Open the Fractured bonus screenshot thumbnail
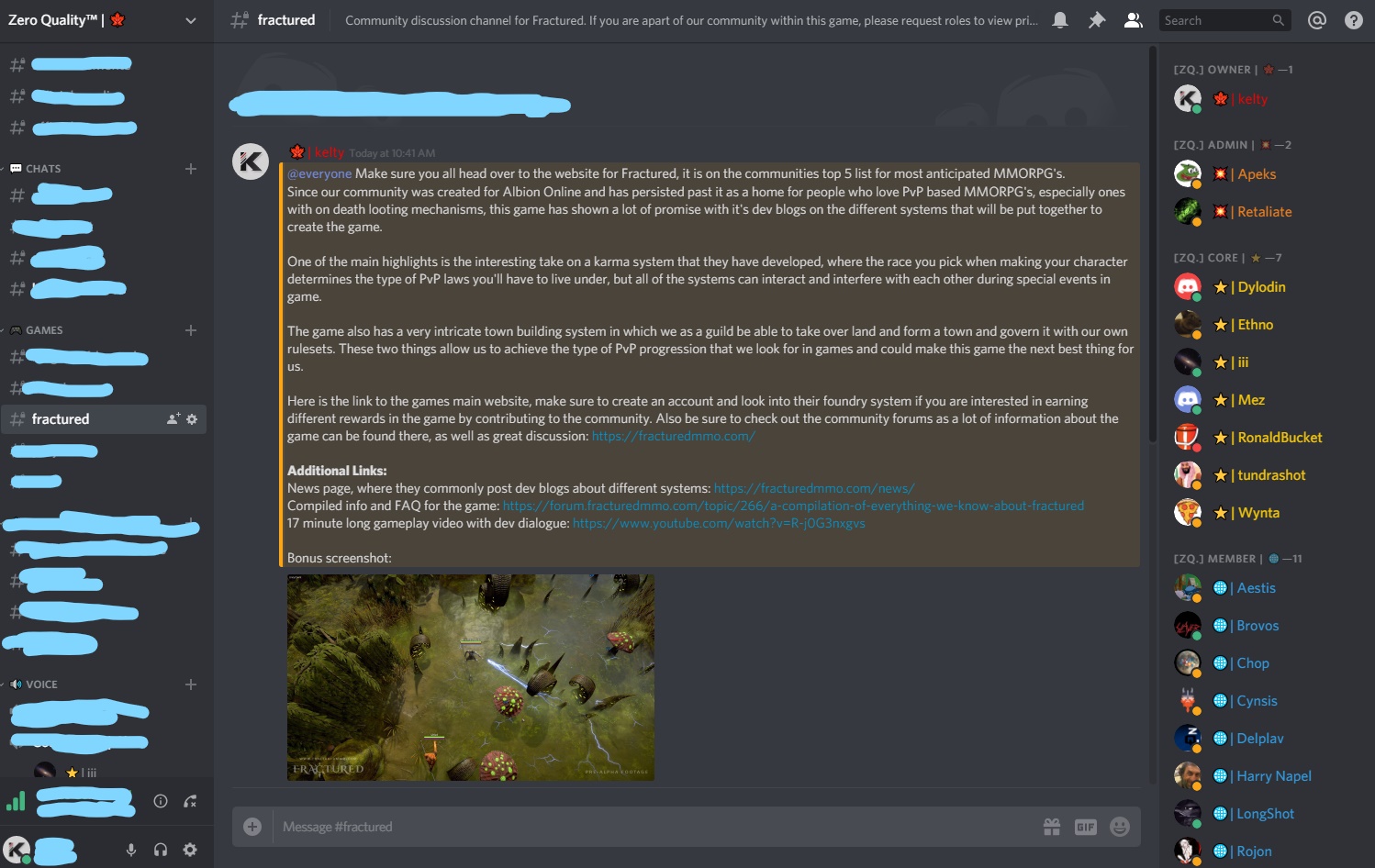 (x=471, y=677)
